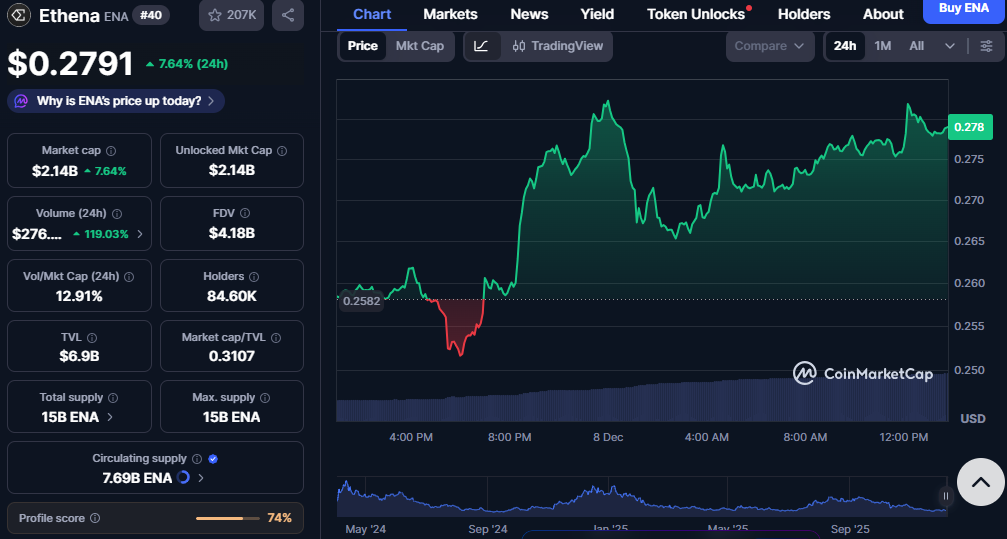The image size is (1007, 539).
Task: Select the 1M time range
Action: tap(882, 46)
